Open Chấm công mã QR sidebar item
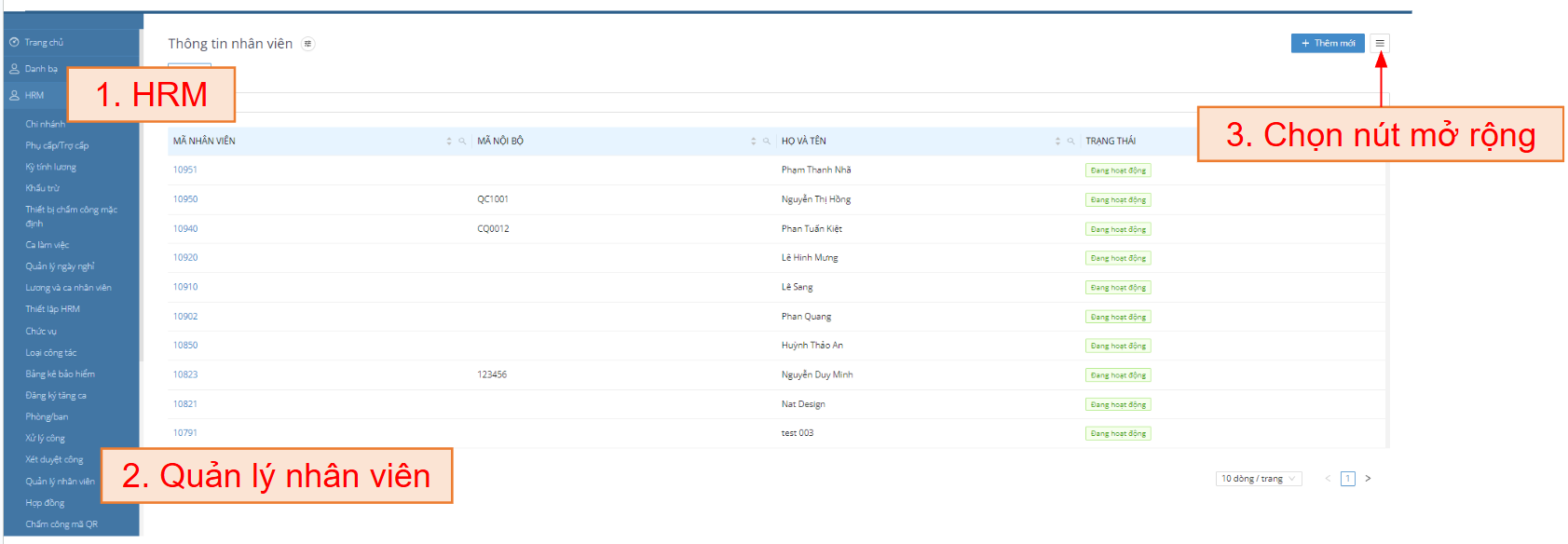The width and height of the screenshot is (1568, 544). [x=61, y=524]
